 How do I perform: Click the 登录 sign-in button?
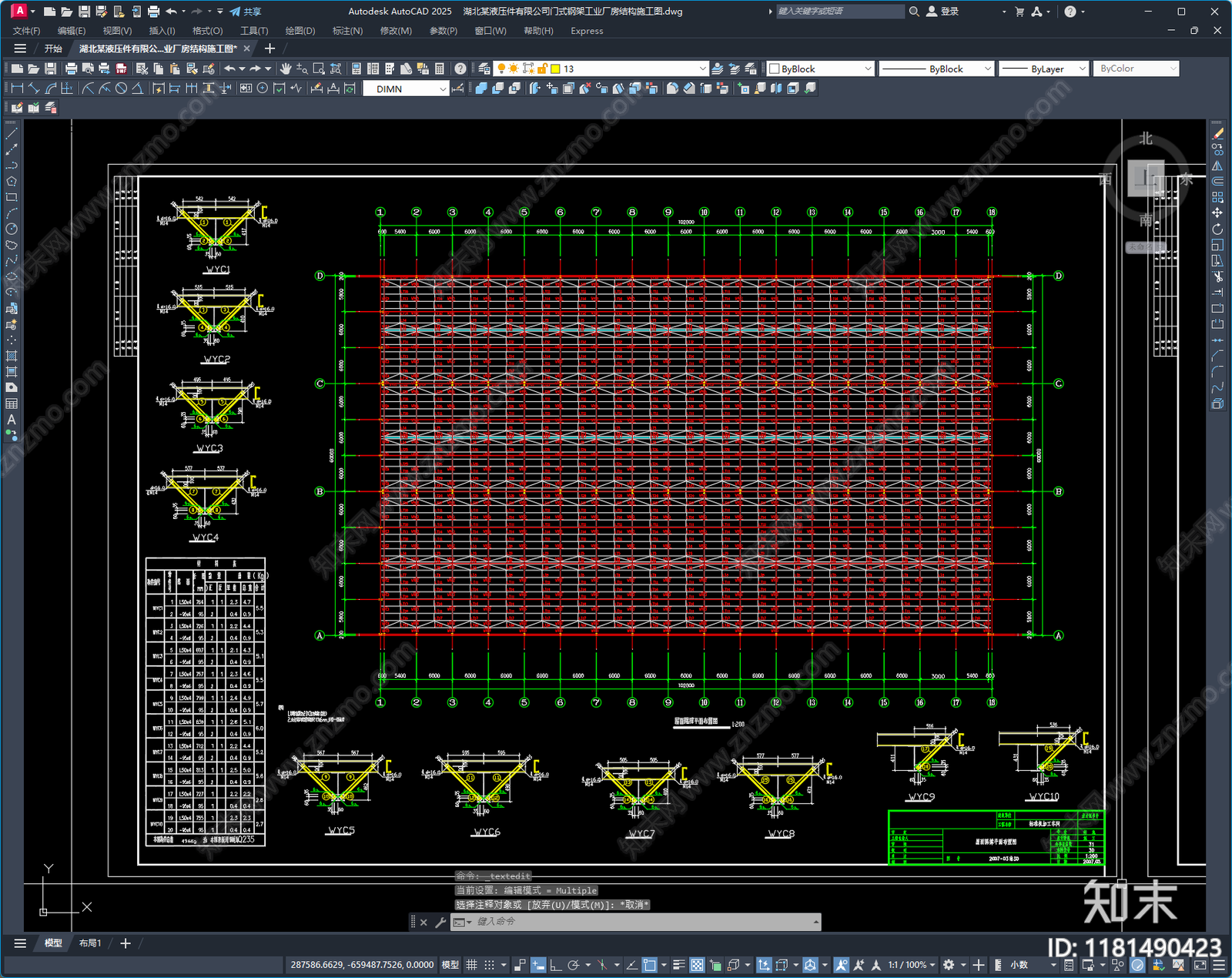coord(943,12)
